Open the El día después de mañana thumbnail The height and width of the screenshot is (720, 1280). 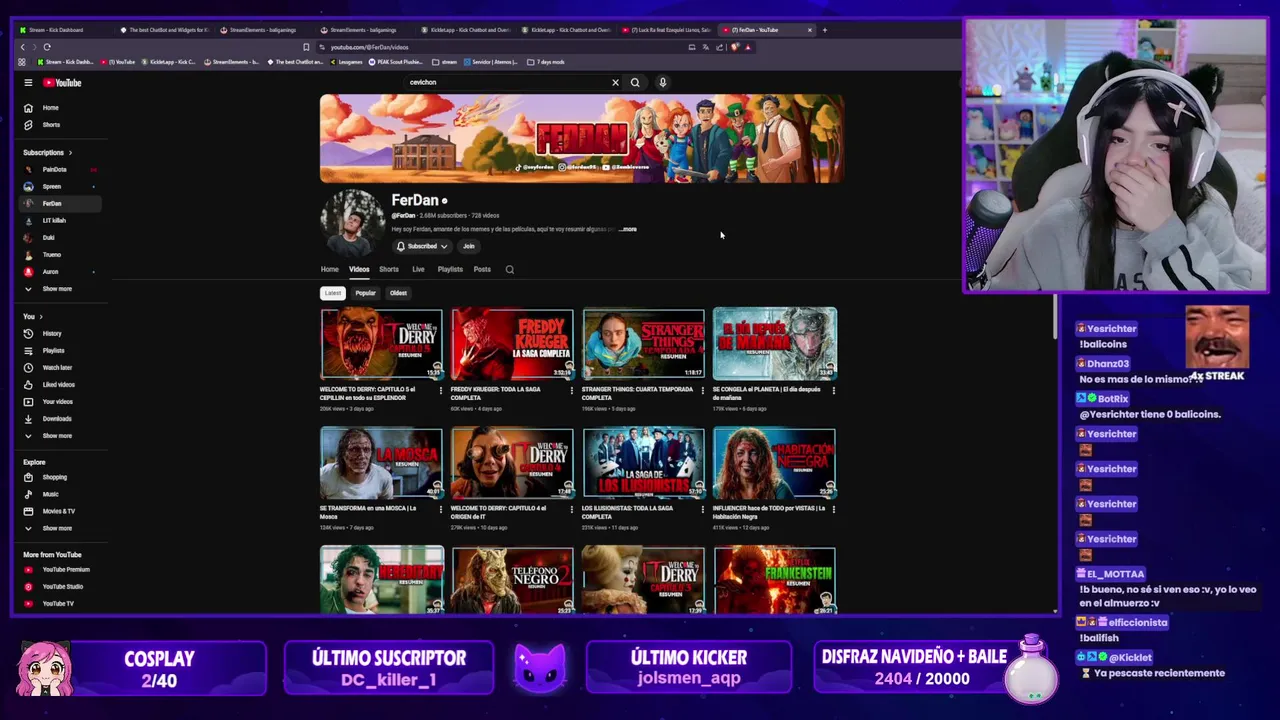point(775,344)
